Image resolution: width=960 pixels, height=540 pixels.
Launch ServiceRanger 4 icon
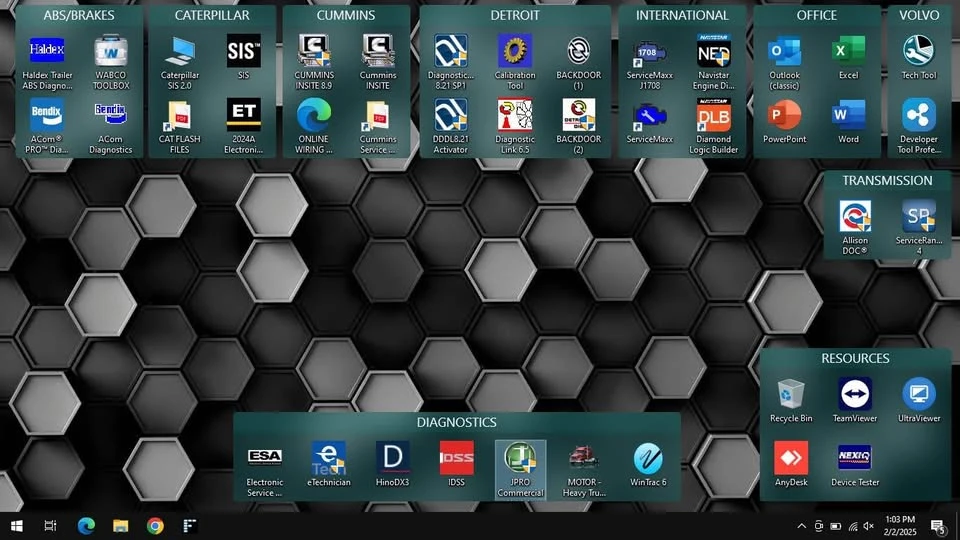click(x=918, y=227)
